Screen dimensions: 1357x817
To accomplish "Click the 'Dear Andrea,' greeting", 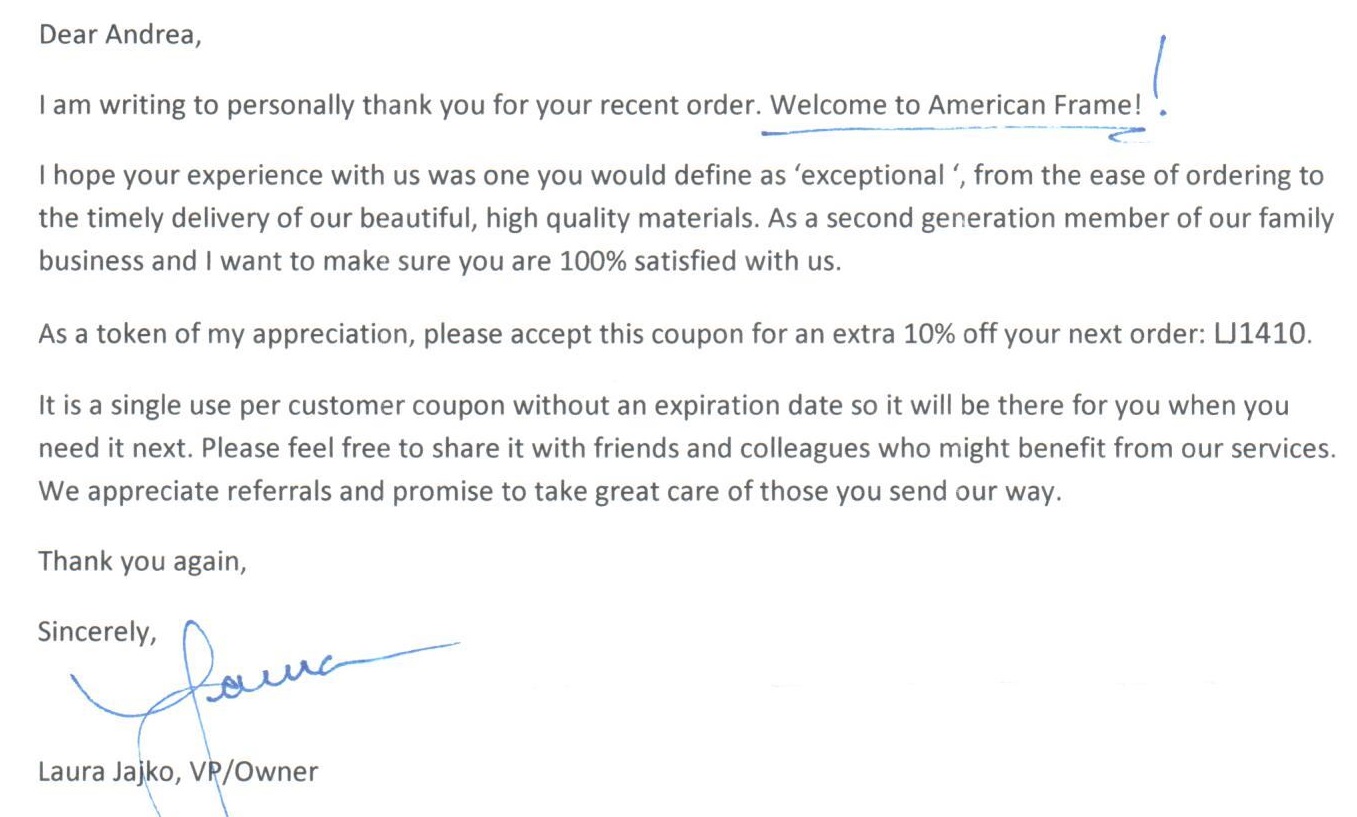I will (120, 35).
